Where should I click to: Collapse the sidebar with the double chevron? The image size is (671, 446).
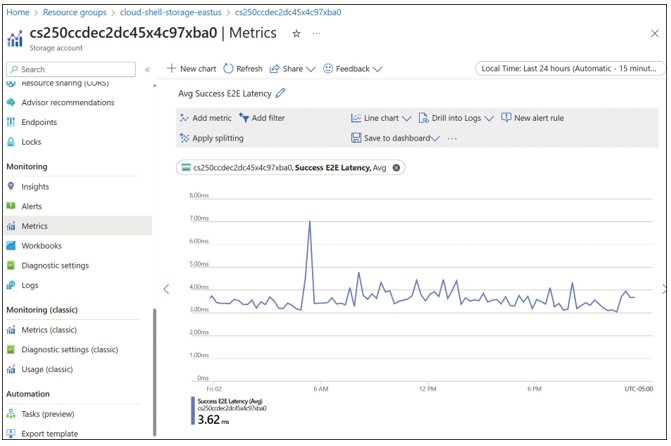[x=148, y=69]
